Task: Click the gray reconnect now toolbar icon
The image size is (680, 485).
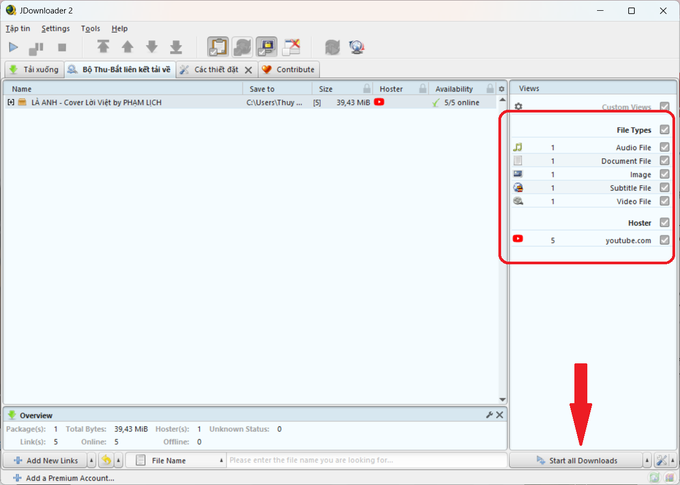Action: (332, 47)
